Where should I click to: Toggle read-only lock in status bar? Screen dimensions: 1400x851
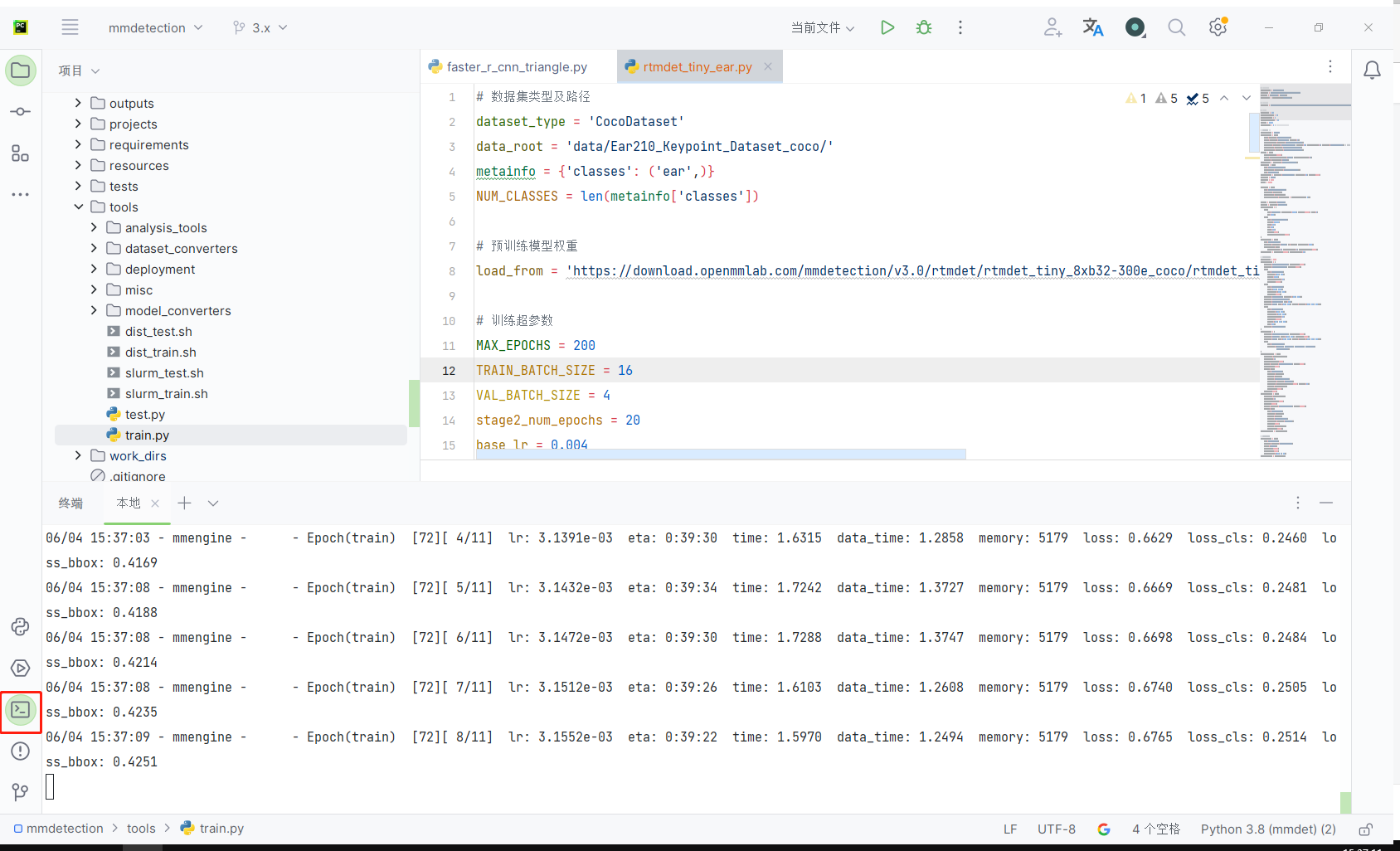(1365, 829)
